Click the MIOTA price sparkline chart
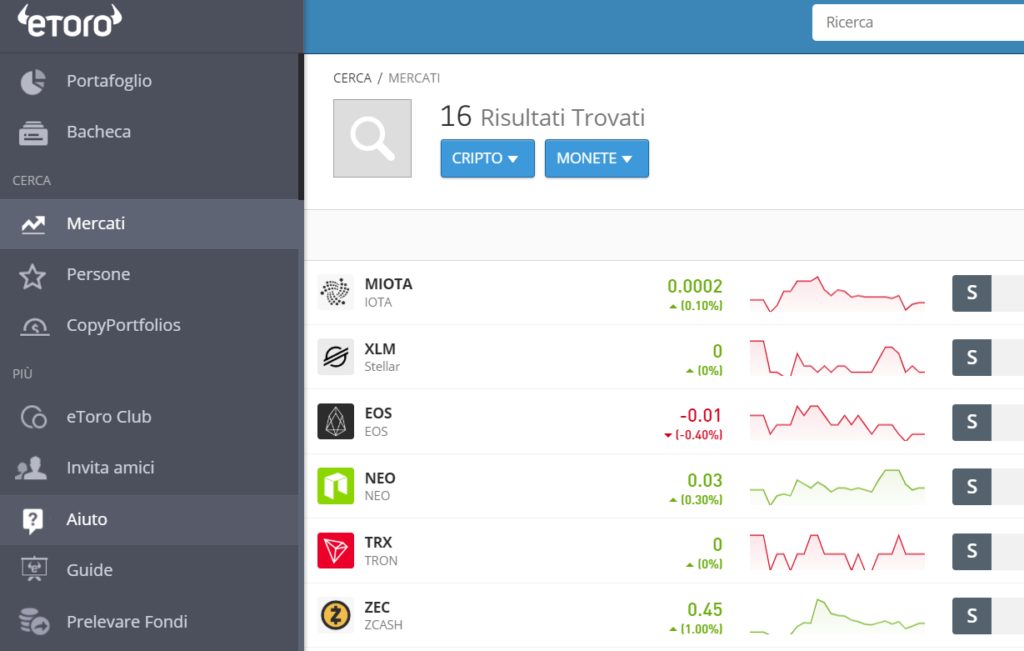1024x651 pixels. pyautogui.click(x=837, y=293)
